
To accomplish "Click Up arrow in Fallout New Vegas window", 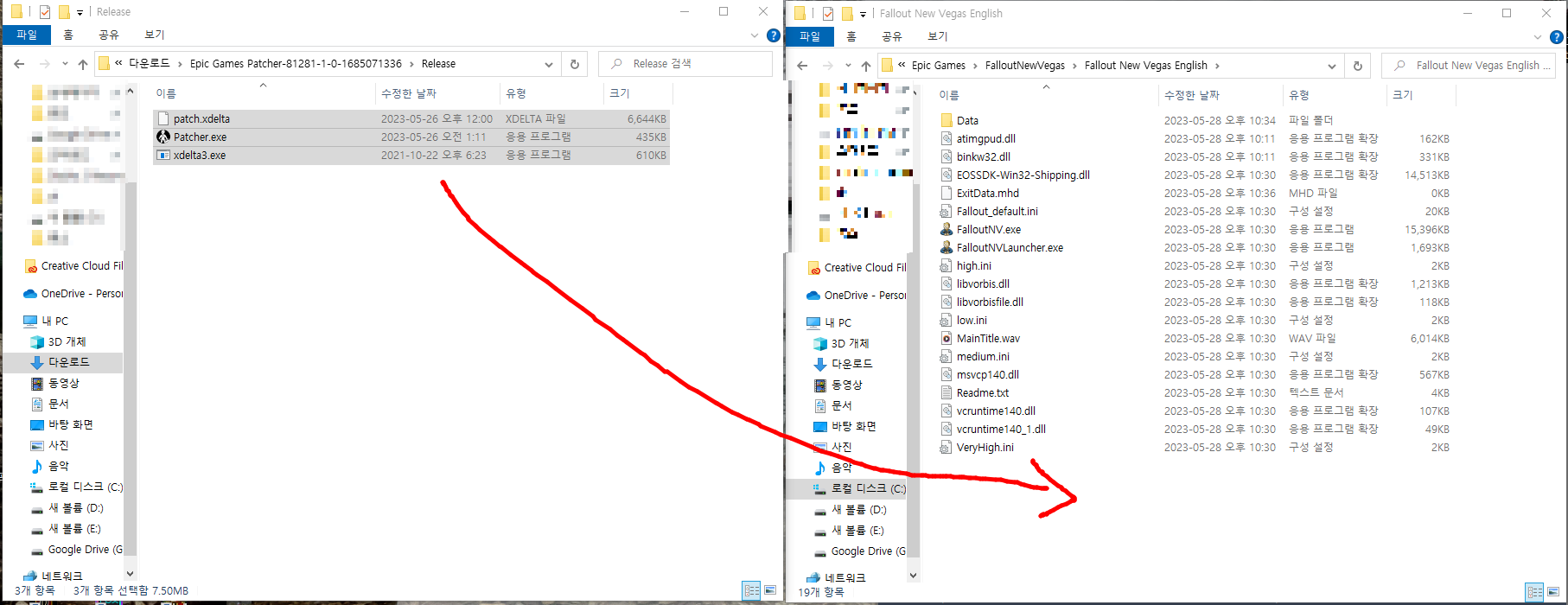I will point(866,66).
